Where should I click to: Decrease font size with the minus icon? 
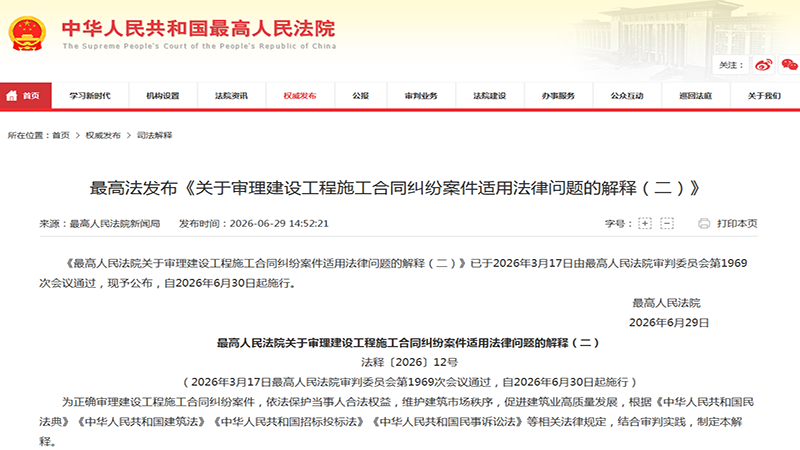667,223
